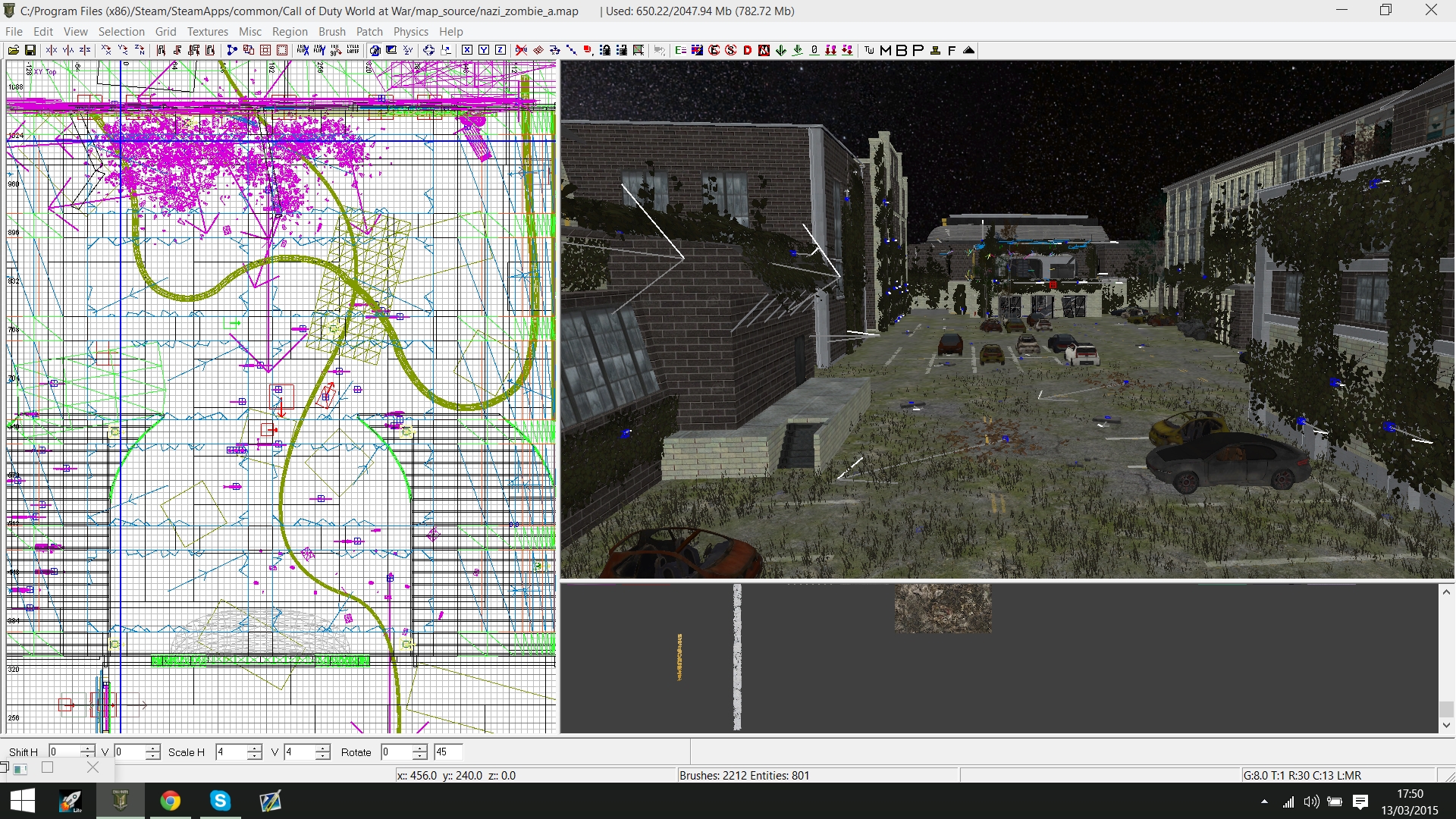This screenshot has width=1456, height=819.
Task: Click the stamp toolbar icon
Action: pos(936,50)
